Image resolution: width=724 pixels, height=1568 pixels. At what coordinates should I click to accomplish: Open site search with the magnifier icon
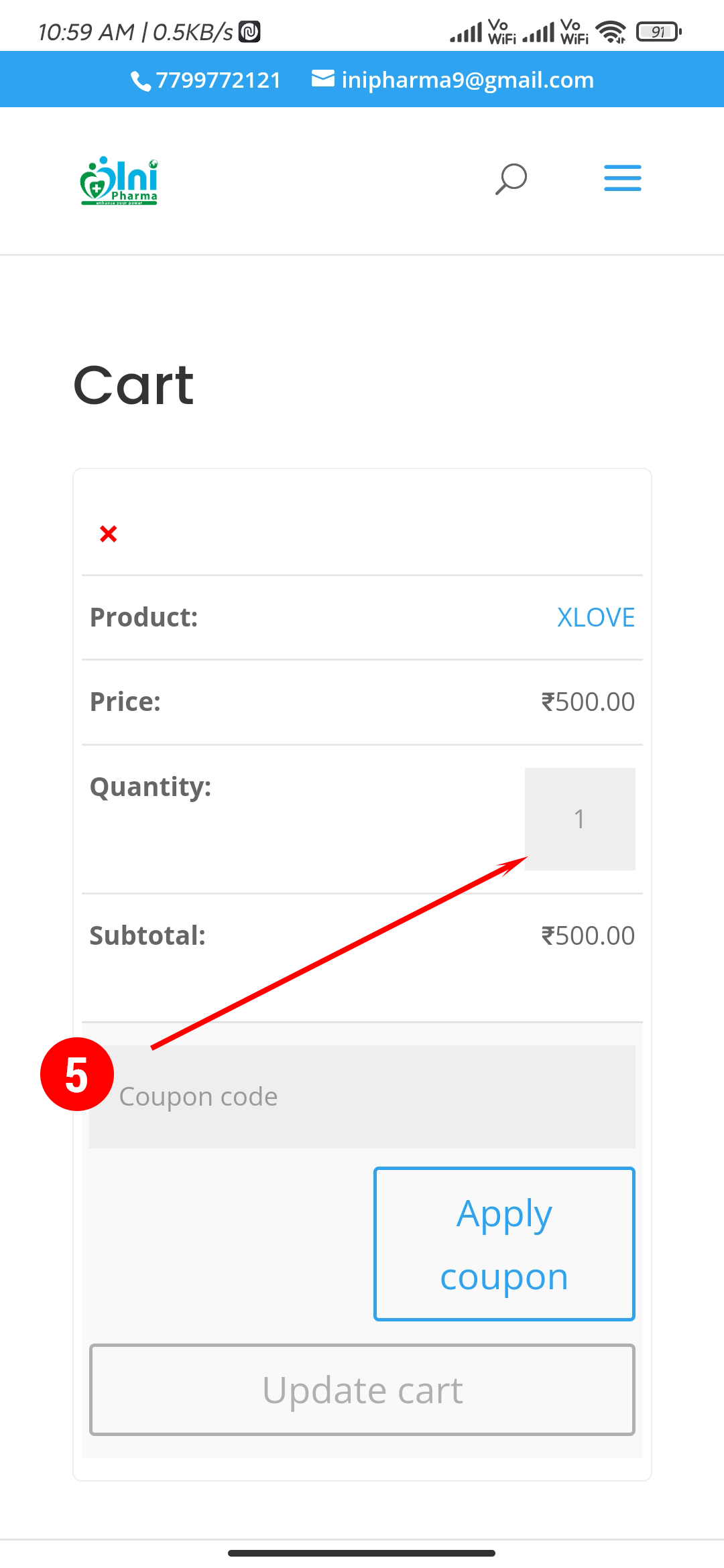click(511, 179)
